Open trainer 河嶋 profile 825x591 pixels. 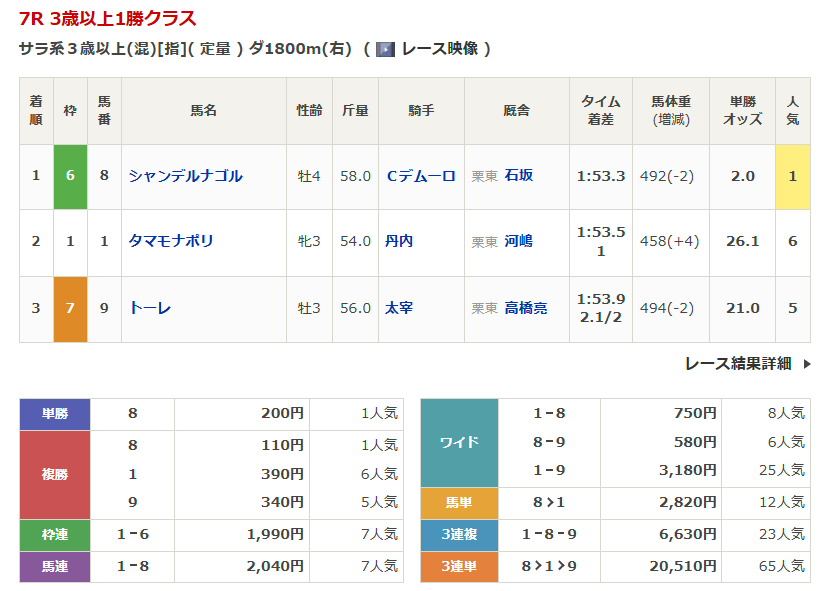[519, 241]
